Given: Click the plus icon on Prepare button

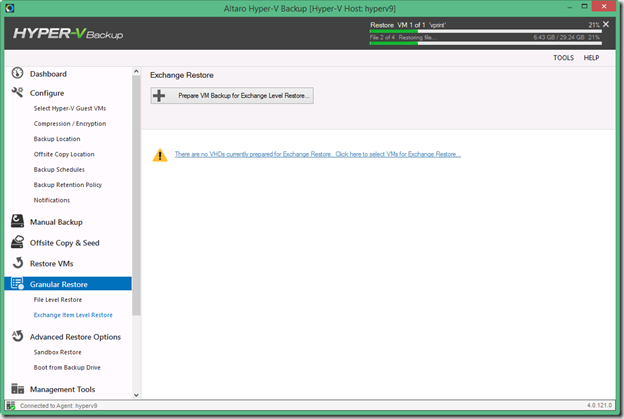Looking at the screenshot, I should click(159, 95).
